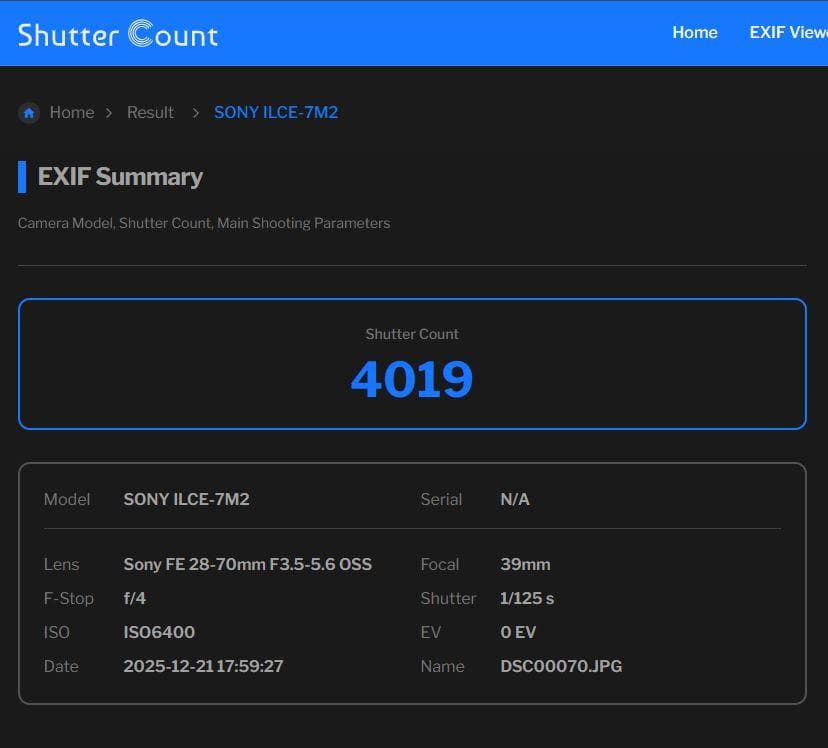
Task: Click the f/4 F-Stop value
Action: [x=135, y=598]
